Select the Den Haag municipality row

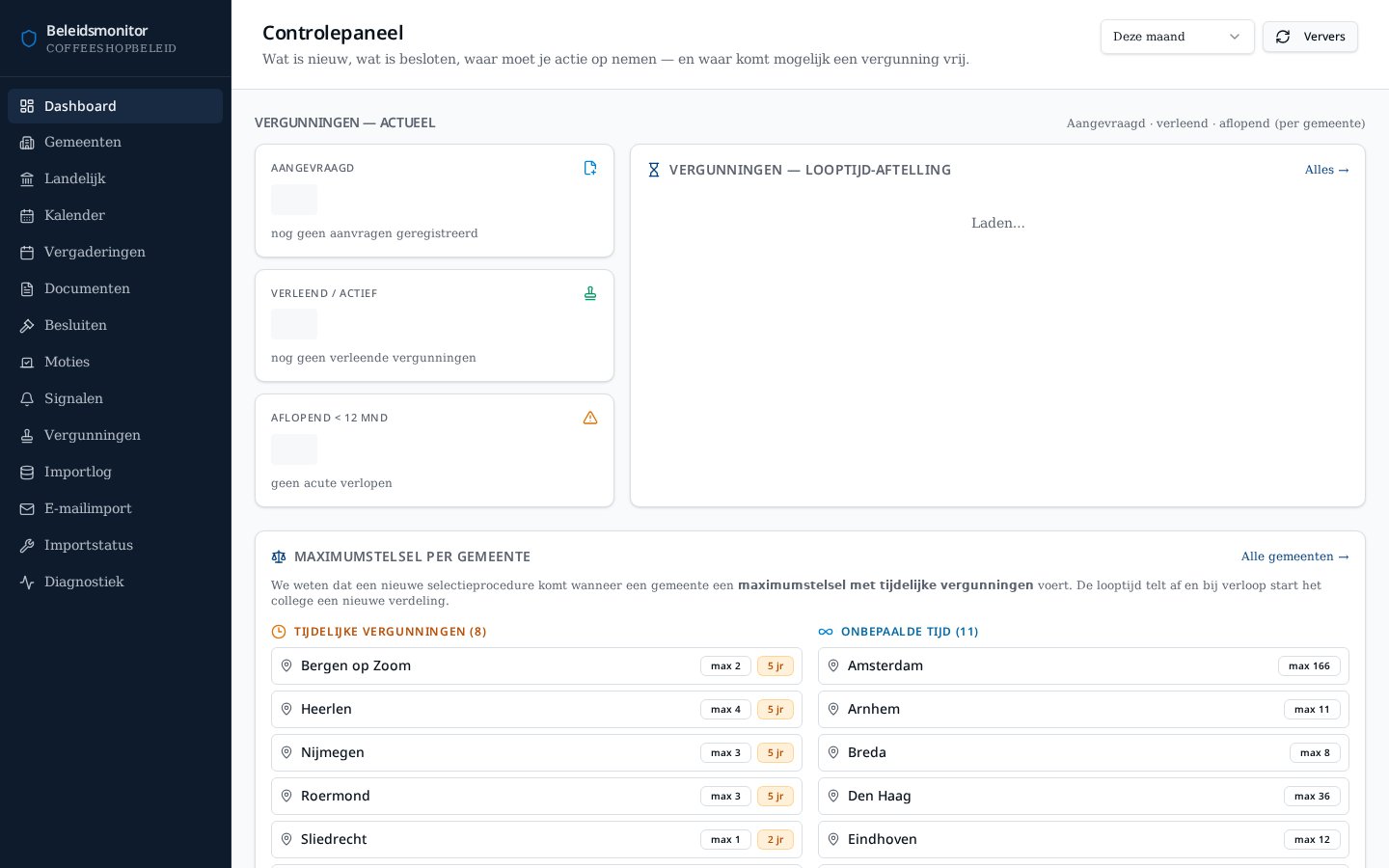(x=1083, y=796)
